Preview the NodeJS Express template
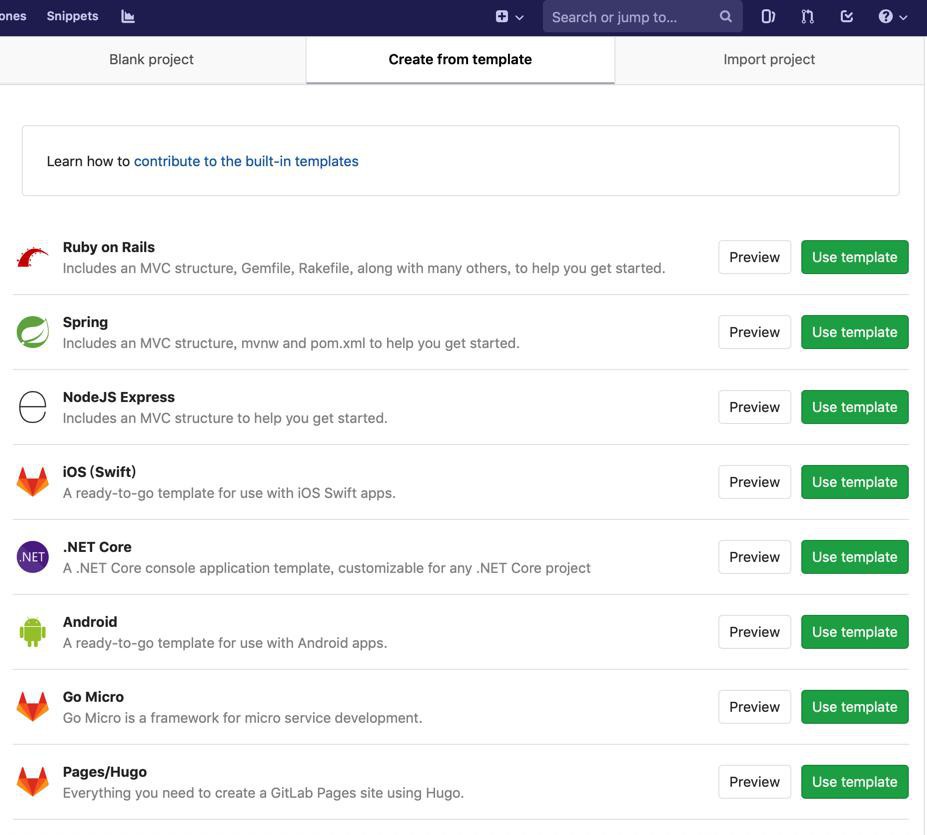 tap(754, 407)
